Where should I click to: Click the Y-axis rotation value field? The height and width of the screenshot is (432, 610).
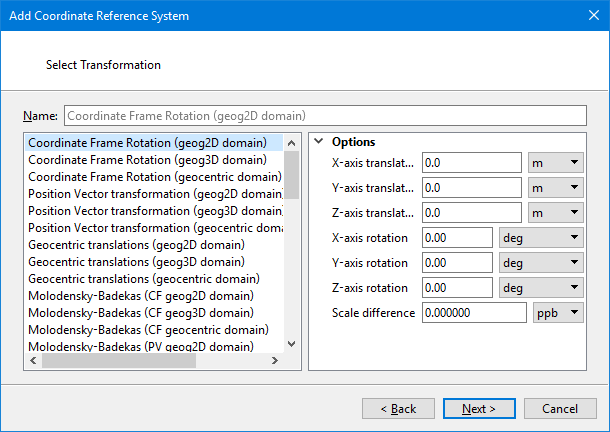tap(457, 263)
